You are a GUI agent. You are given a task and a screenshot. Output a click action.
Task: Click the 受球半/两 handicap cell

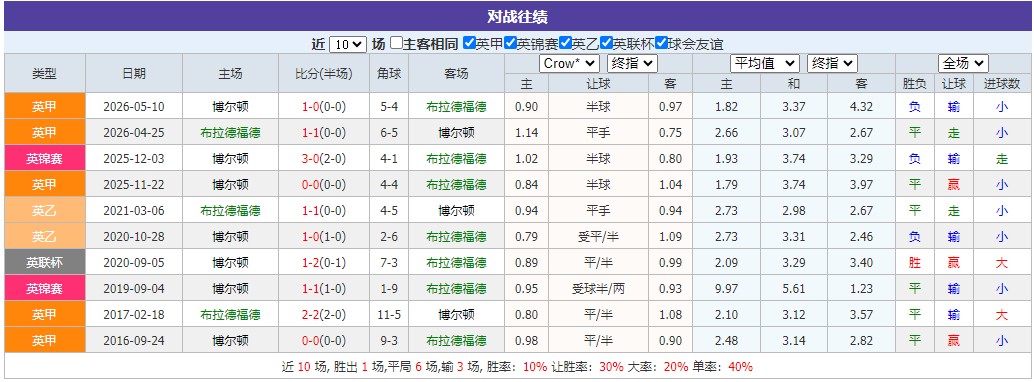[x=598, y=288]
